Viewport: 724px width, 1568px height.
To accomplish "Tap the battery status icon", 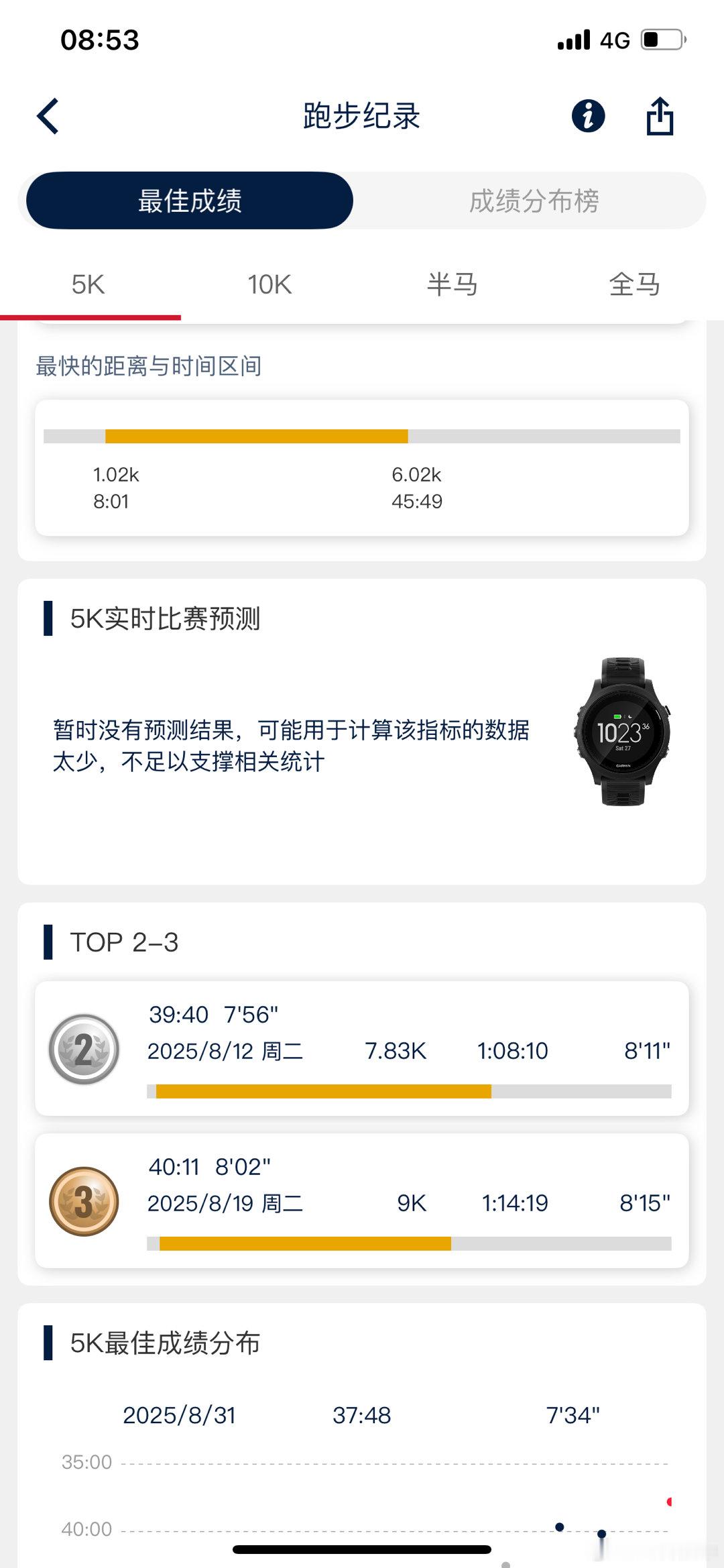I will tap(664, 40).
